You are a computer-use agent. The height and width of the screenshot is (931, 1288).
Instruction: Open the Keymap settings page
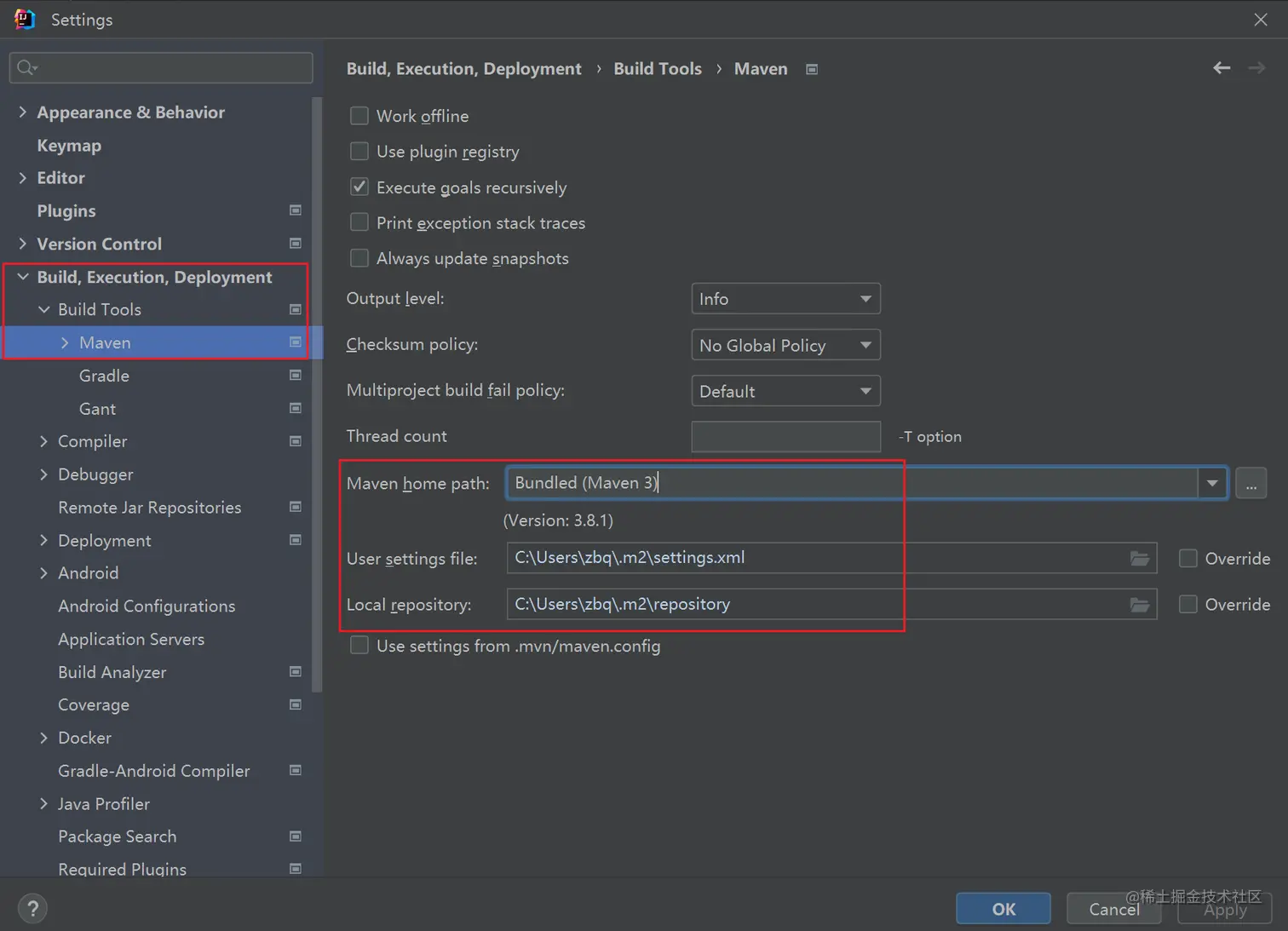(x=69, y=146)
